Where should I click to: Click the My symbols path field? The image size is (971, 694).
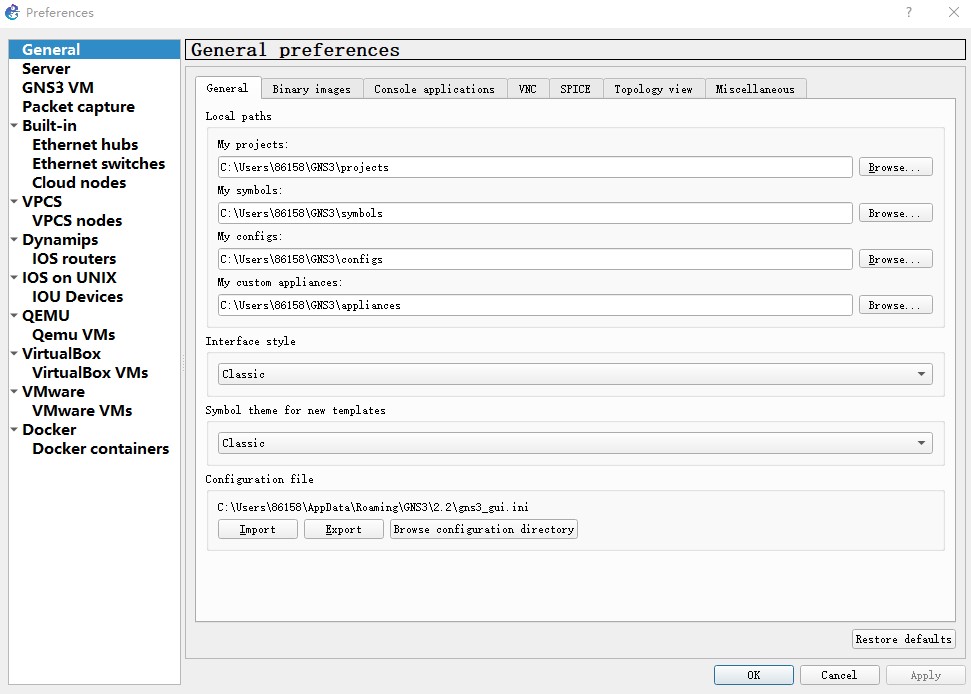pyautogui.click(x=535, y=213)
